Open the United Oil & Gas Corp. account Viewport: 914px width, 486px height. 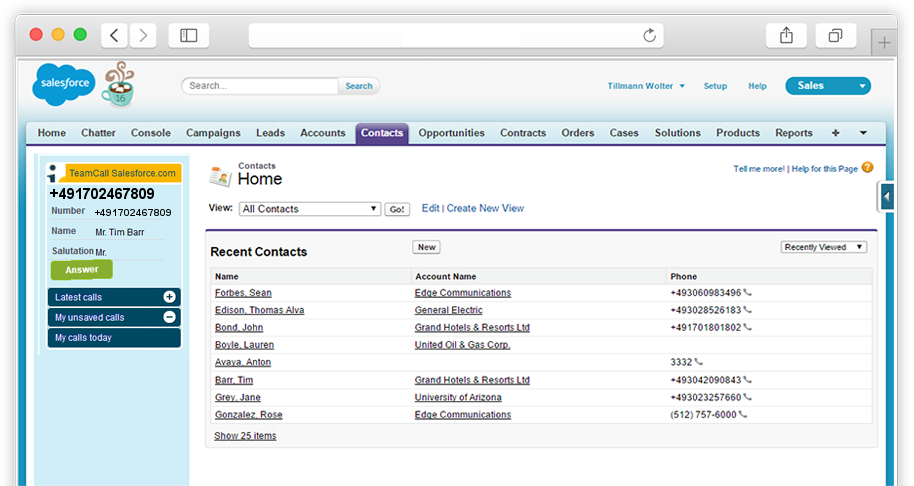pyautogui.click(x=462, y=344)
